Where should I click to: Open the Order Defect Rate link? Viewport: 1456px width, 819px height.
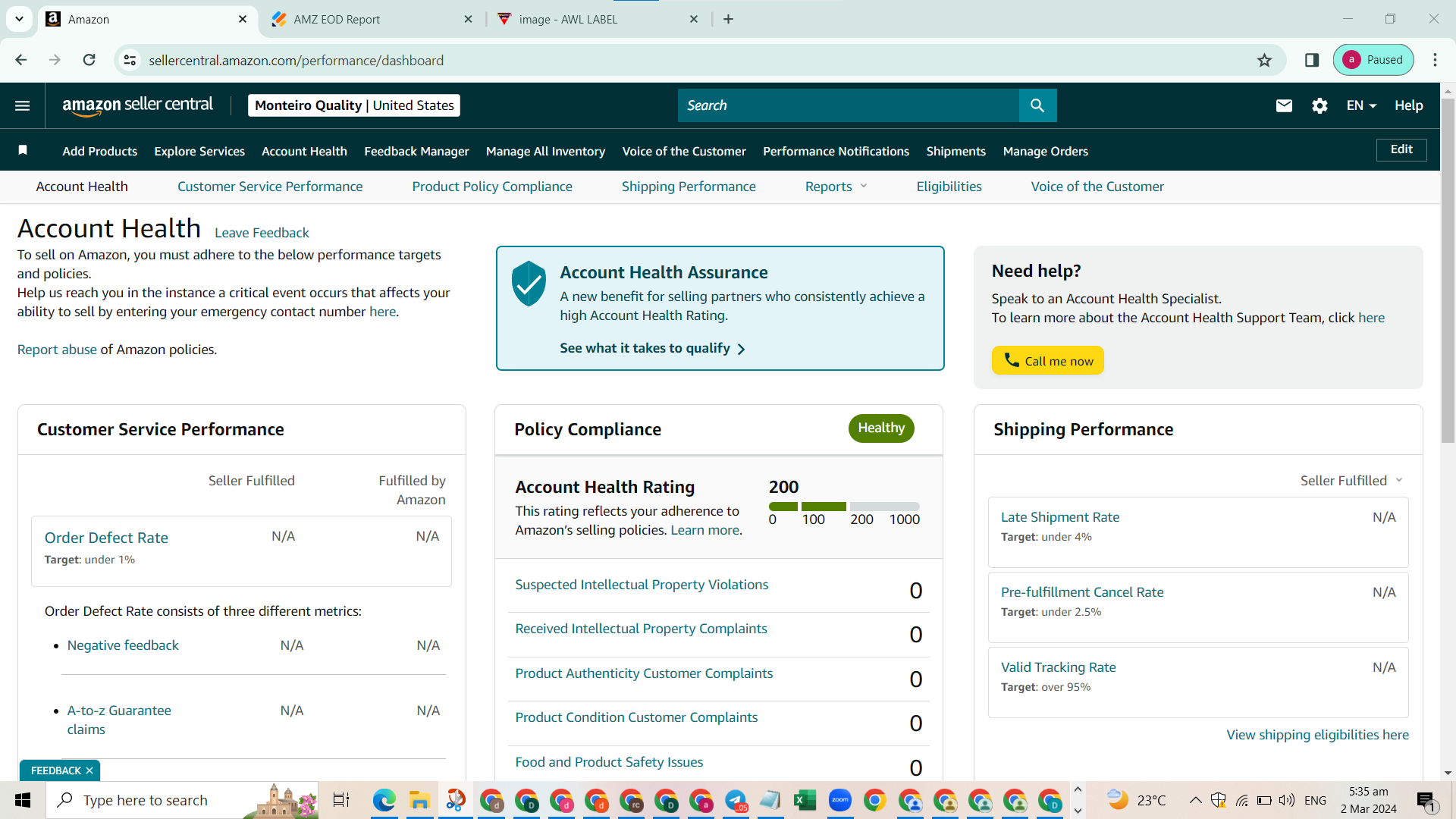[106, 538]
